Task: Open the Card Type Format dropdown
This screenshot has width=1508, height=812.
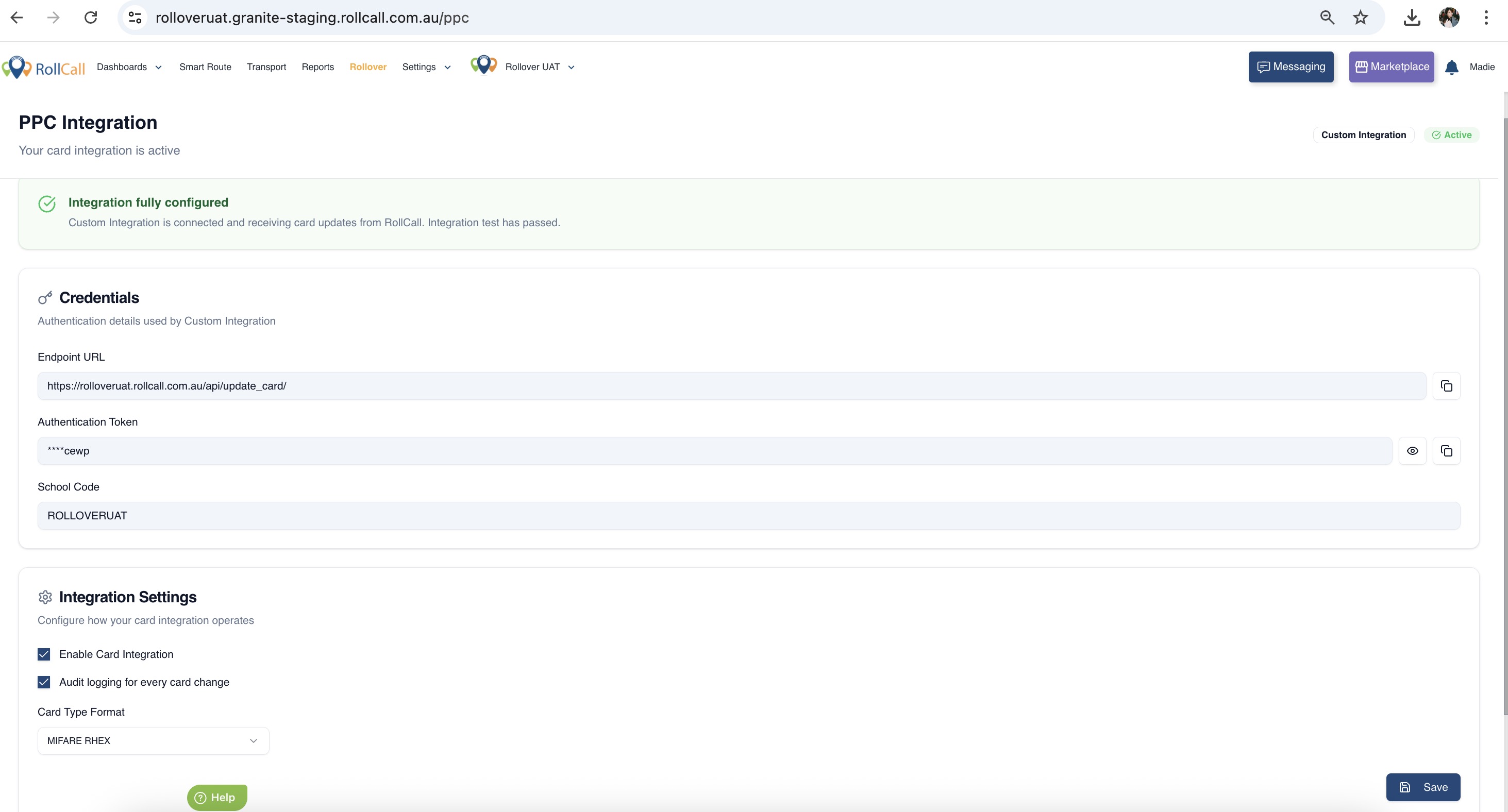Action: click(x=153, y=740)
